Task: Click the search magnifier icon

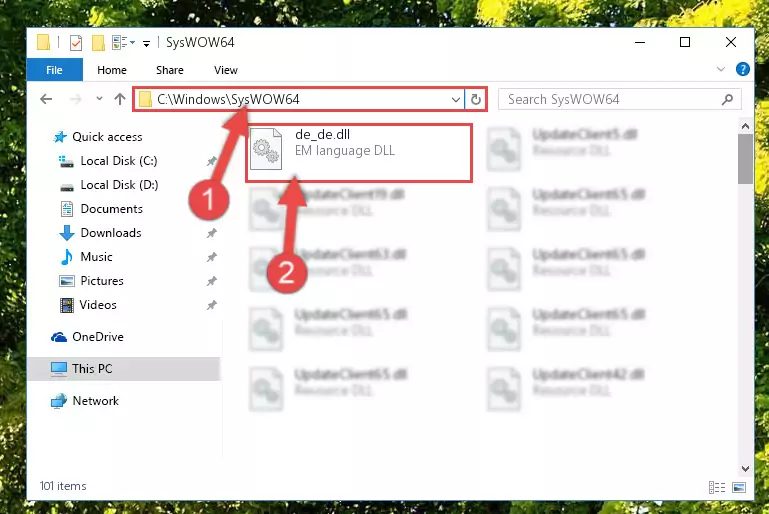Action: (727, 100)
